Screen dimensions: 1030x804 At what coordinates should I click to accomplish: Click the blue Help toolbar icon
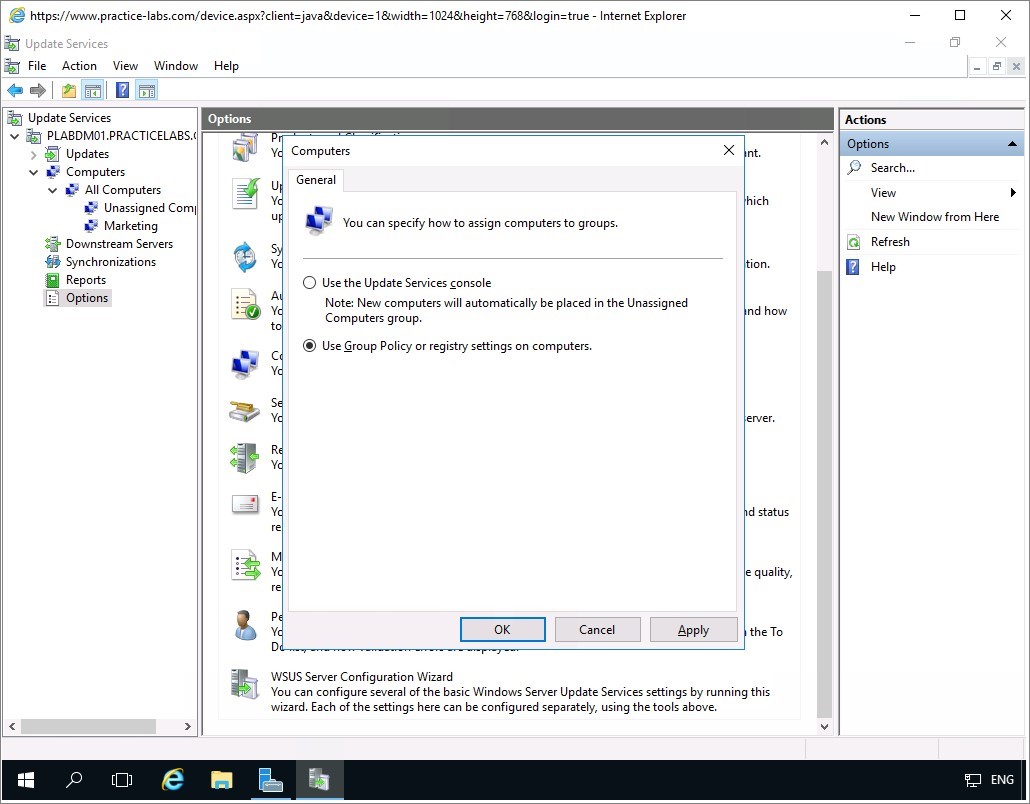[122, 91]
